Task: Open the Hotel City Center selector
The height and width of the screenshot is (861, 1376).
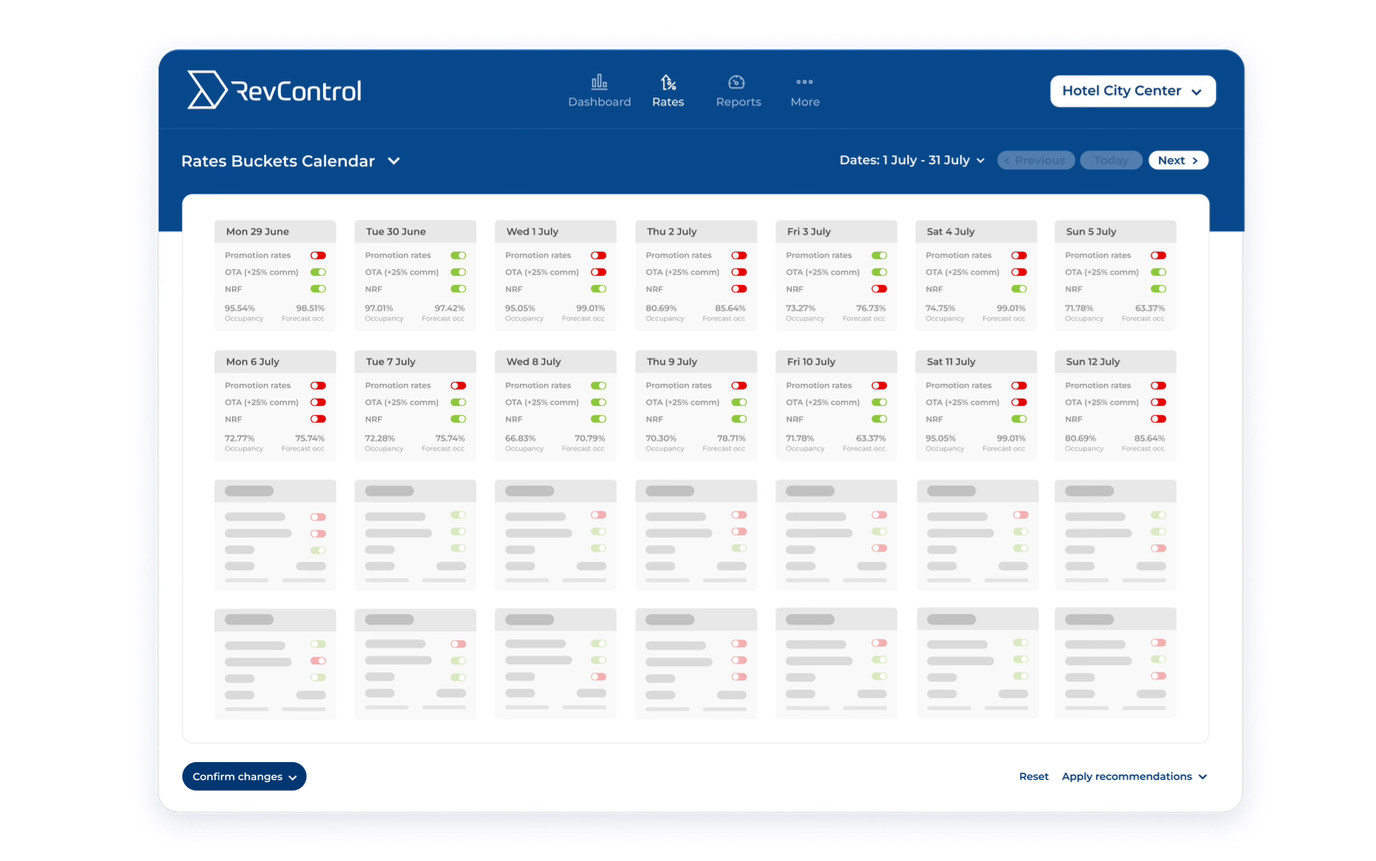Action: pyautogui.click(x=1133, y=91)
